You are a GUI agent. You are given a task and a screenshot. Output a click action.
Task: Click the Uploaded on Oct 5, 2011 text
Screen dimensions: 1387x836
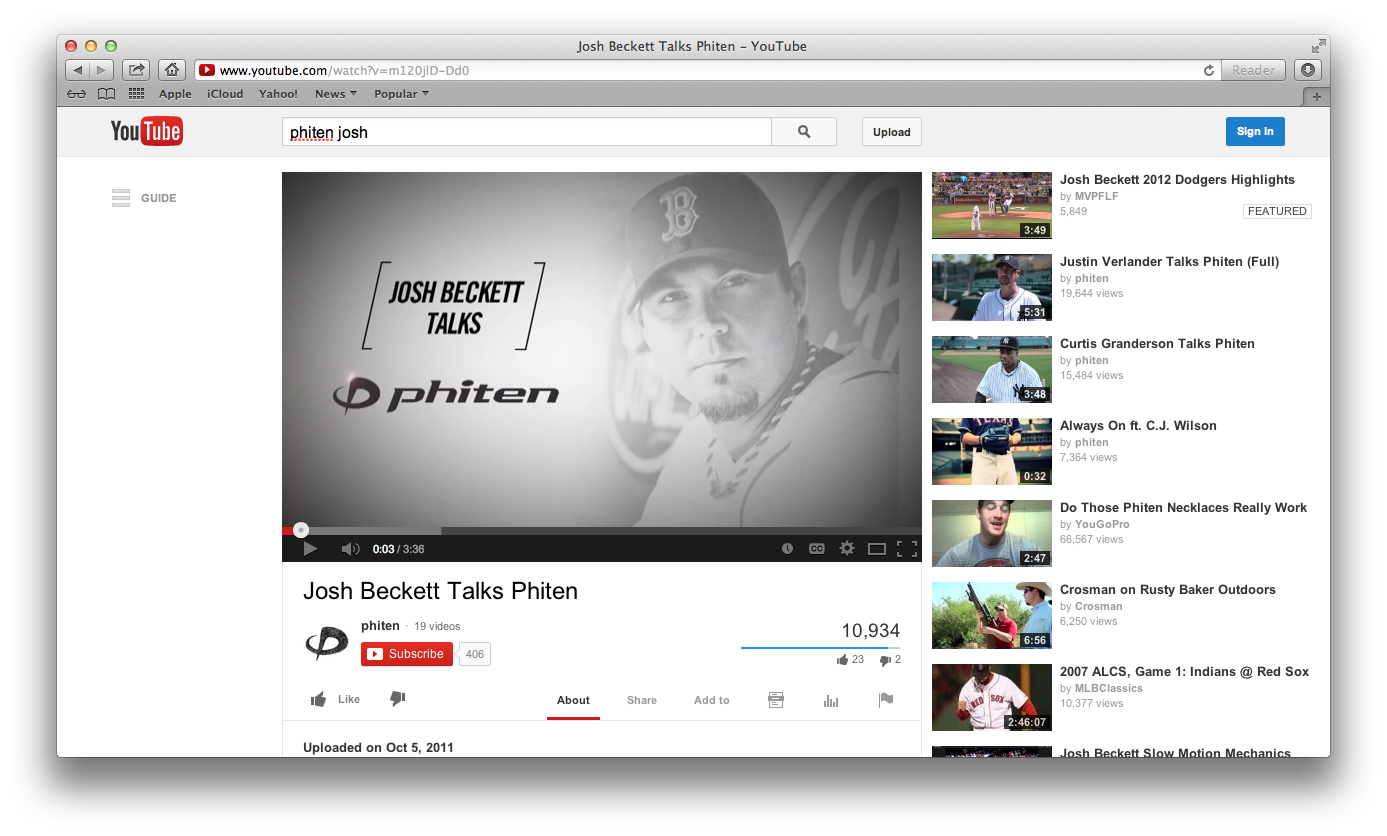378,747
